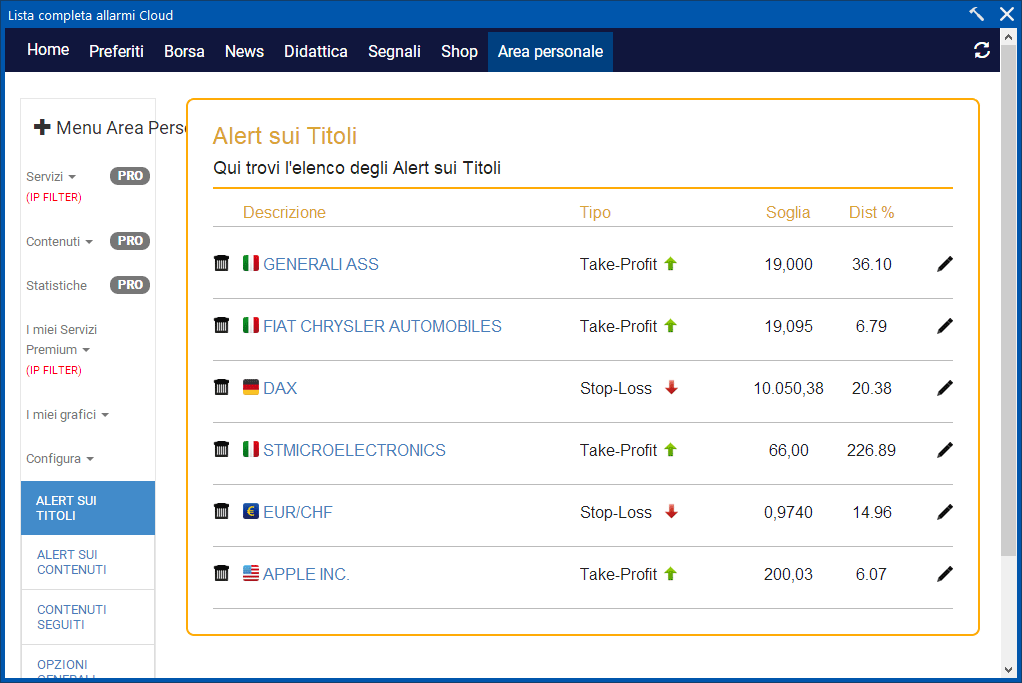Click the PRO badge next to Contenuti
Screen dimensions: 1022x683
[130, 241]
